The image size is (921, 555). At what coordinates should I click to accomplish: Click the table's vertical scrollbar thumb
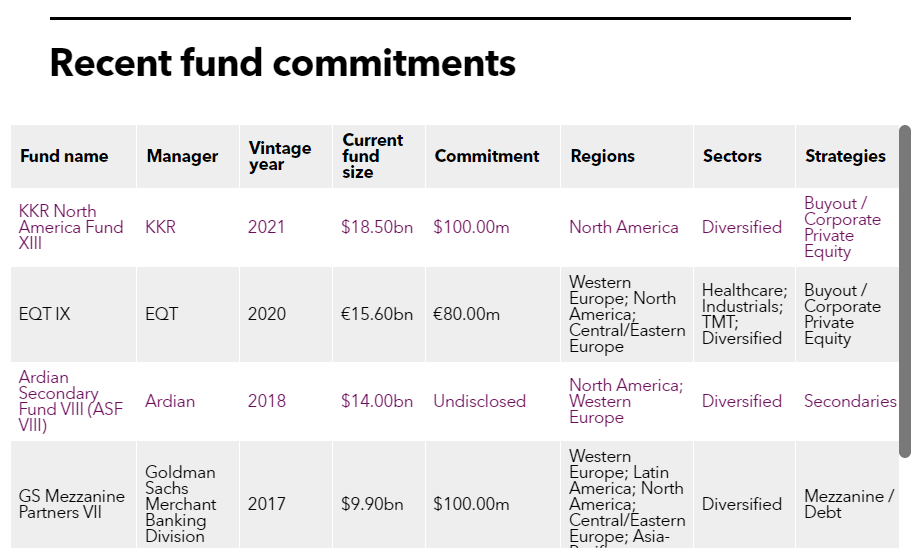pos(905,291)
